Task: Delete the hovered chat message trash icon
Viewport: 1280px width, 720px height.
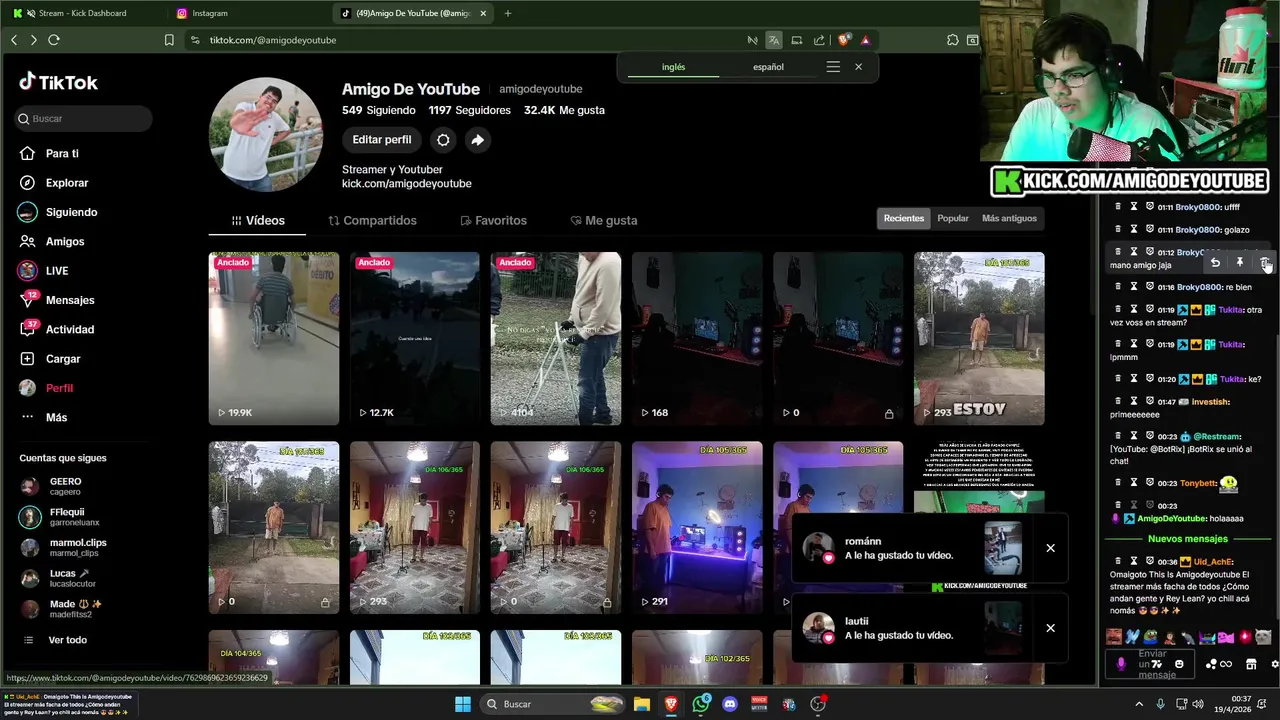Action: pyautogui.click(x=1264, y=263)
